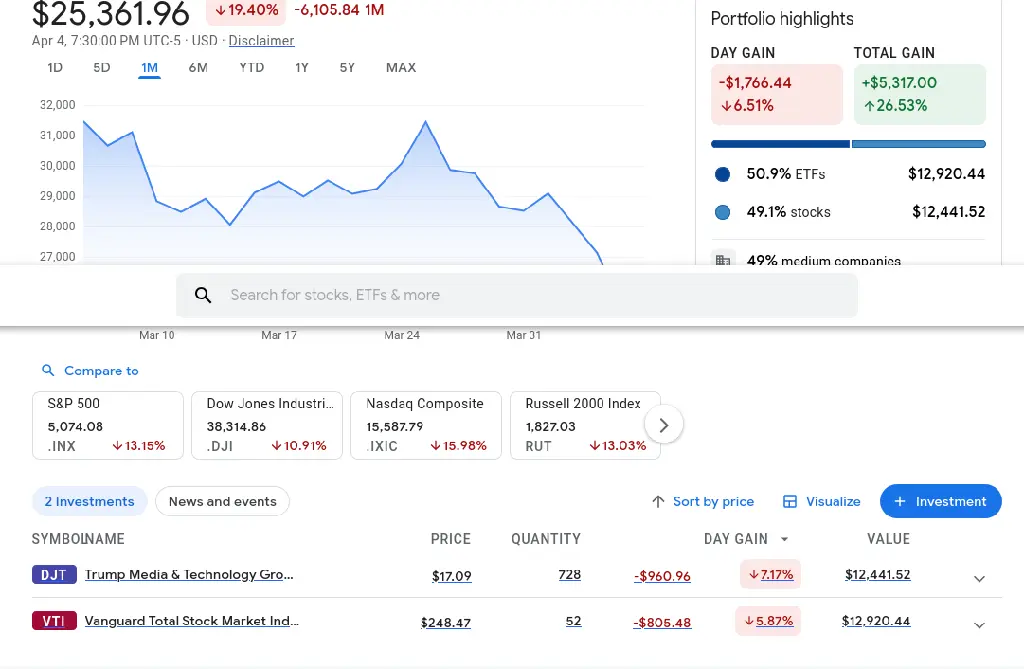Open the News and events tab
This screenshot has height=669, width=1024.
point(223,502)
